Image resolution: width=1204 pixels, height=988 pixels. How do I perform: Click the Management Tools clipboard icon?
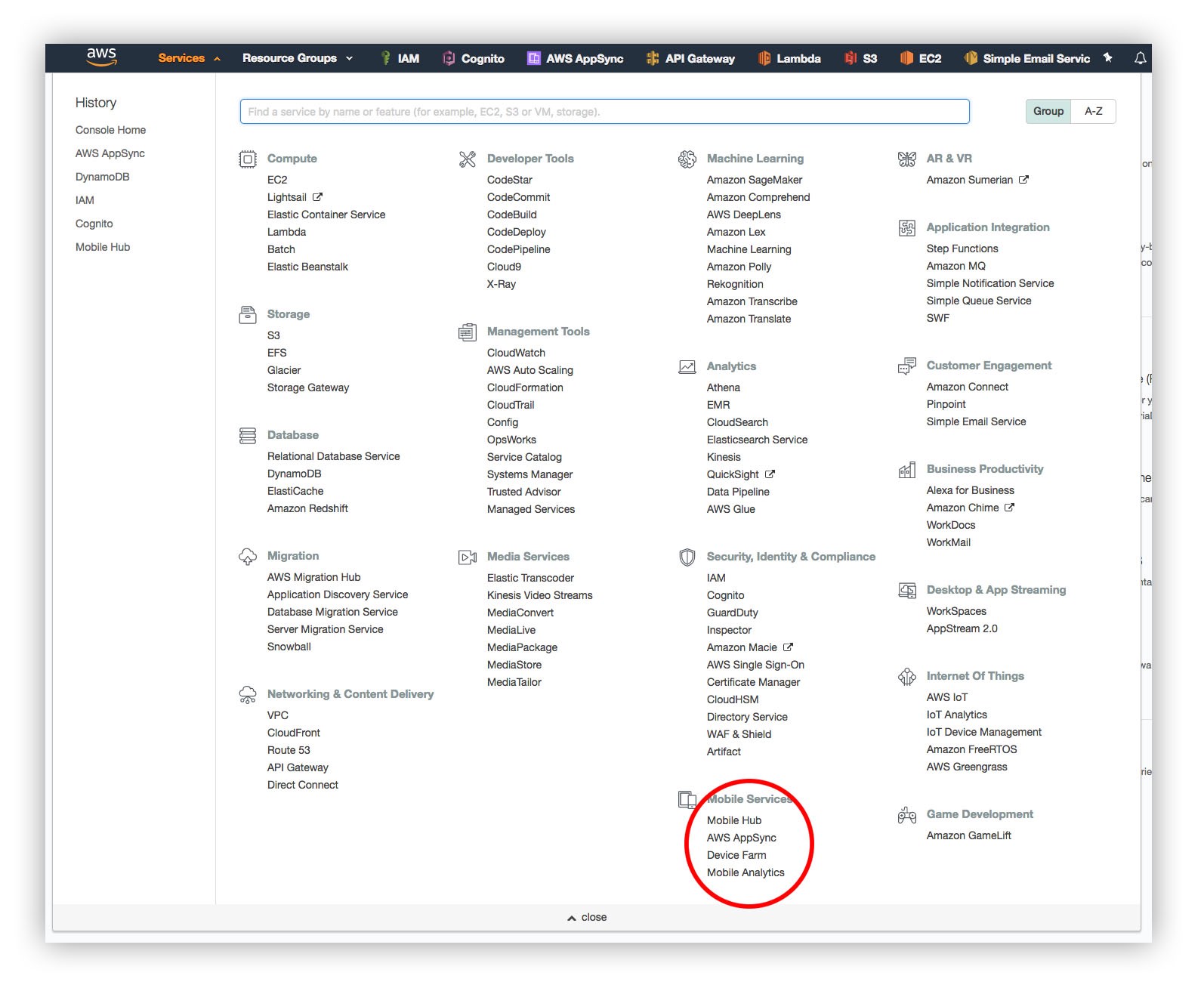tap(468, 332)
